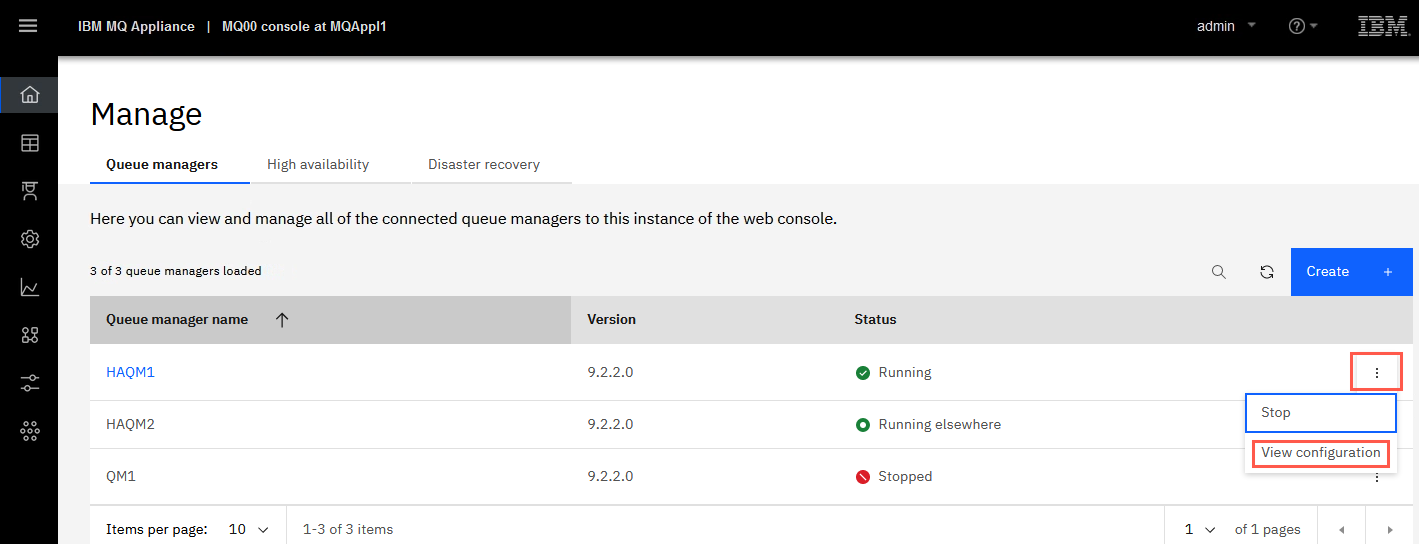Open overflow menu for HAQM1 row
This screenshot has height=544, width=1419.
pyautogui.click(x=1376, y=372)
